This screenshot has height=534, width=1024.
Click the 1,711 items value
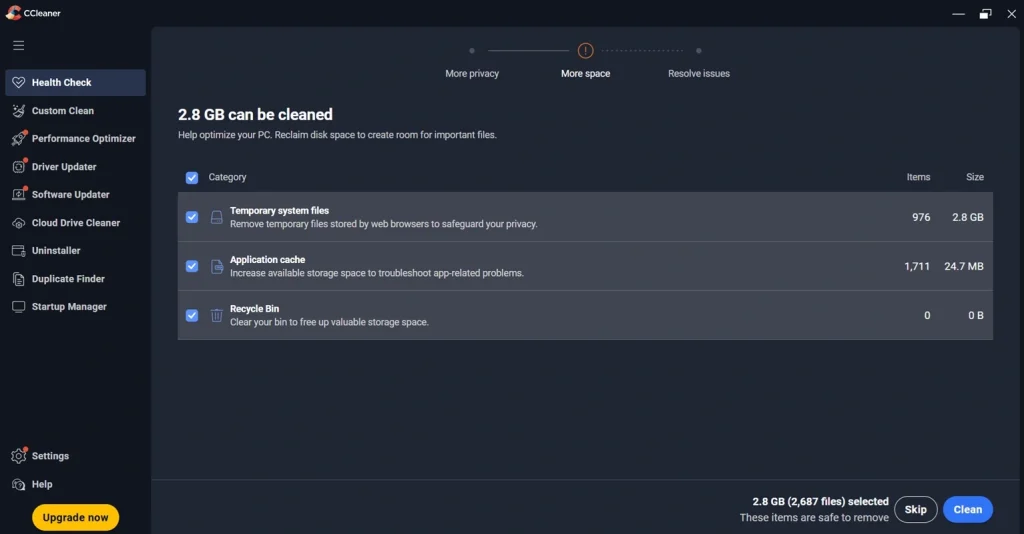click(917, 266)
